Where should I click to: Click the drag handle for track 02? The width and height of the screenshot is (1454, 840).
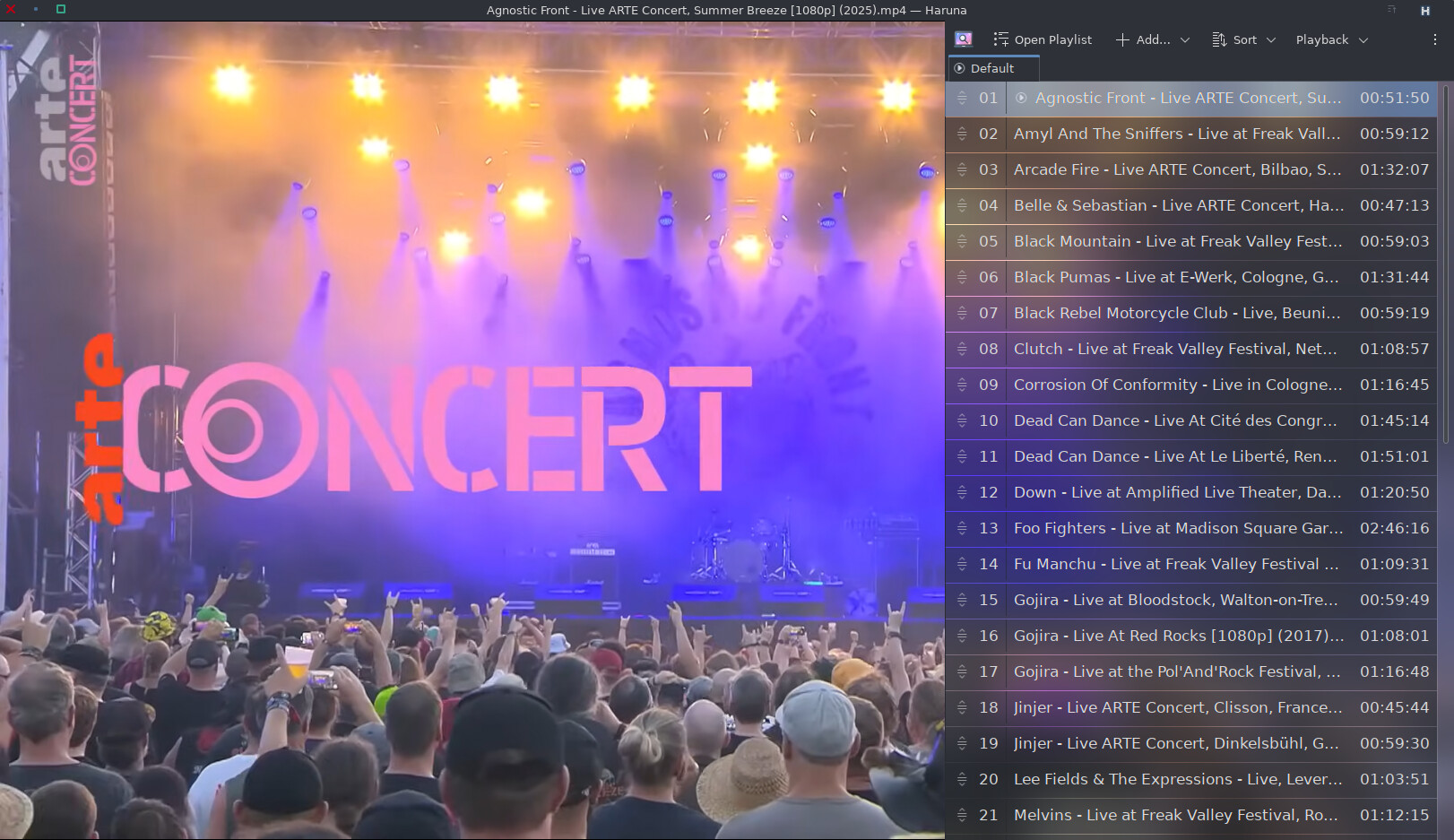pyautogui.click(x=962, y=134)
